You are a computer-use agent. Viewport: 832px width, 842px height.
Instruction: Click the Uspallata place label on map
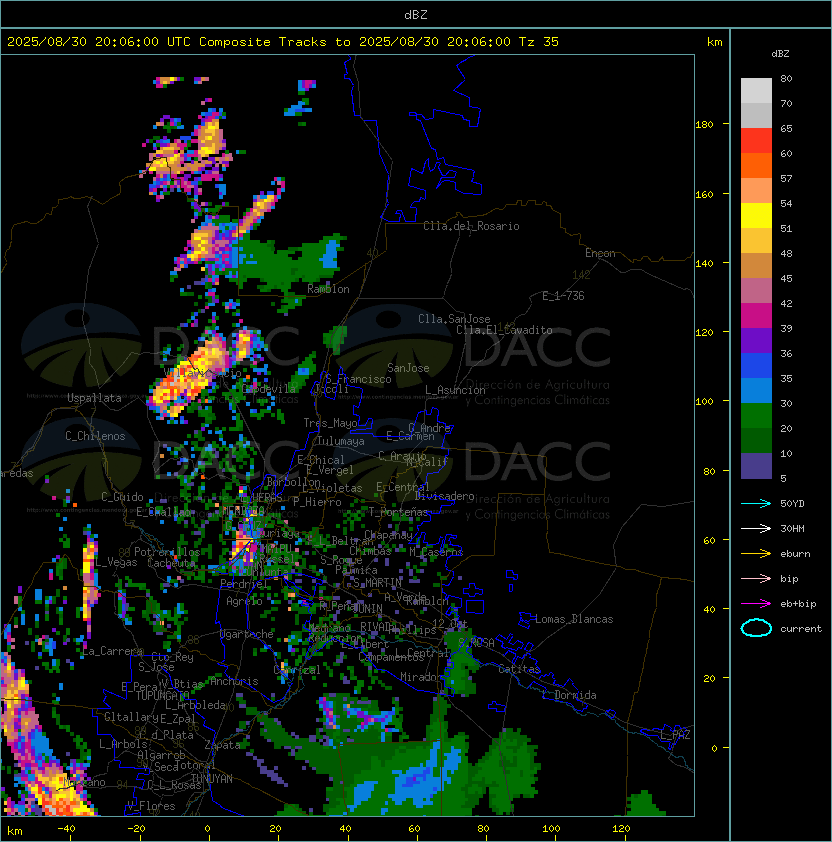(94, 398)
